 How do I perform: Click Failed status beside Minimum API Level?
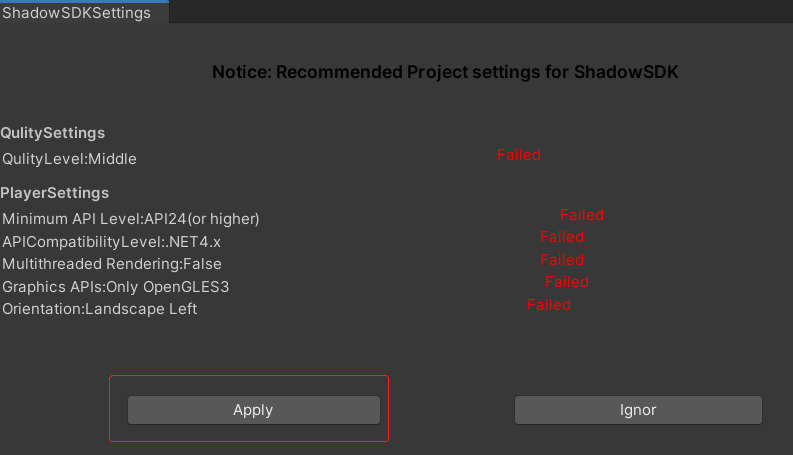coord(581,215)
